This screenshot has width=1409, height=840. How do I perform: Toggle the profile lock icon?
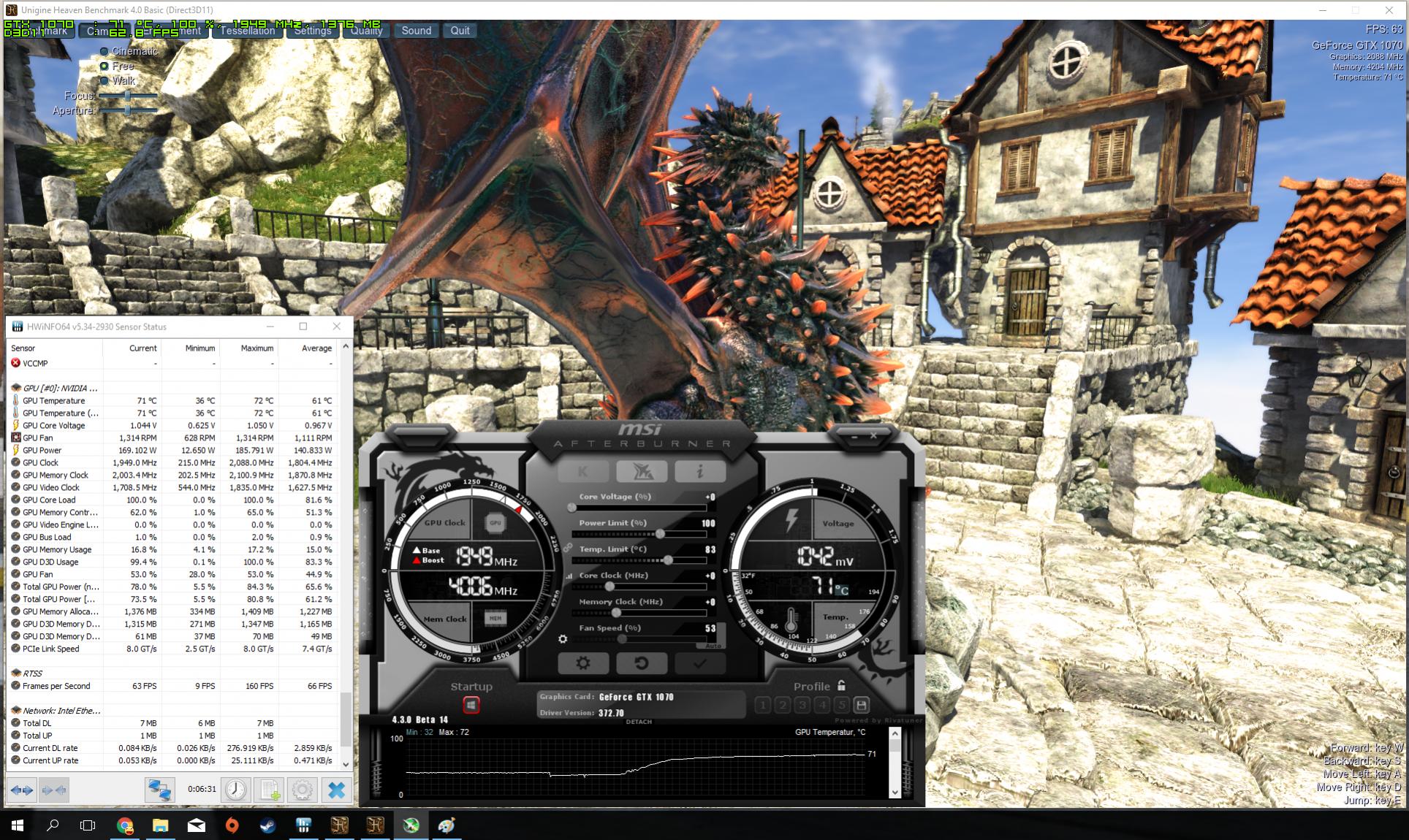842,685
